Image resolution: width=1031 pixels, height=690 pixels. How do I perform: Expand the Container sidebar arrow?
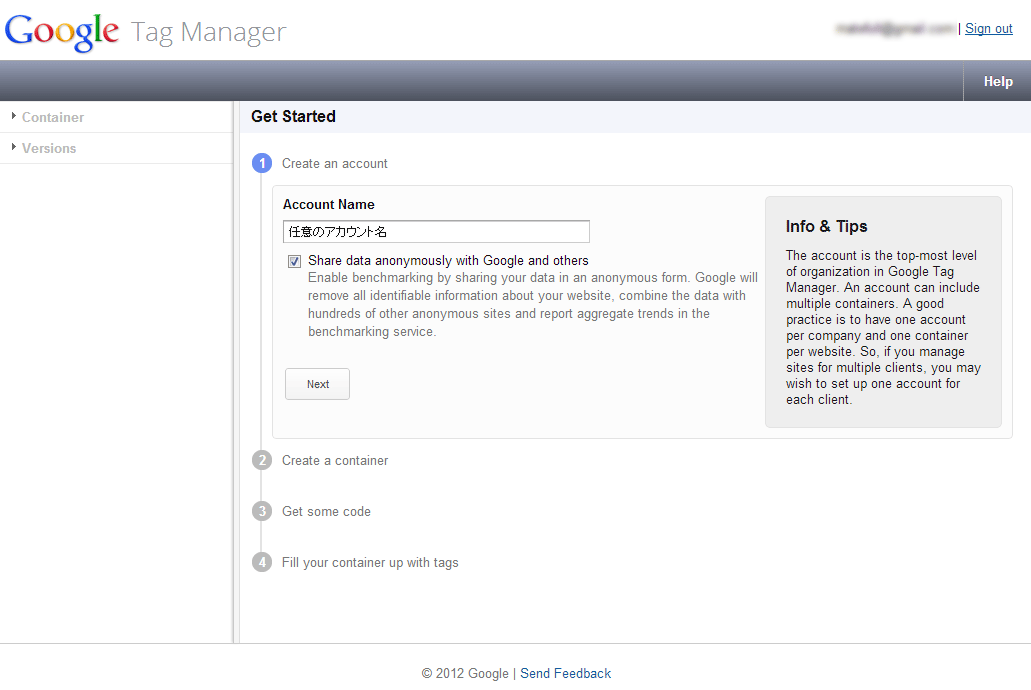(x=14, y=116)
